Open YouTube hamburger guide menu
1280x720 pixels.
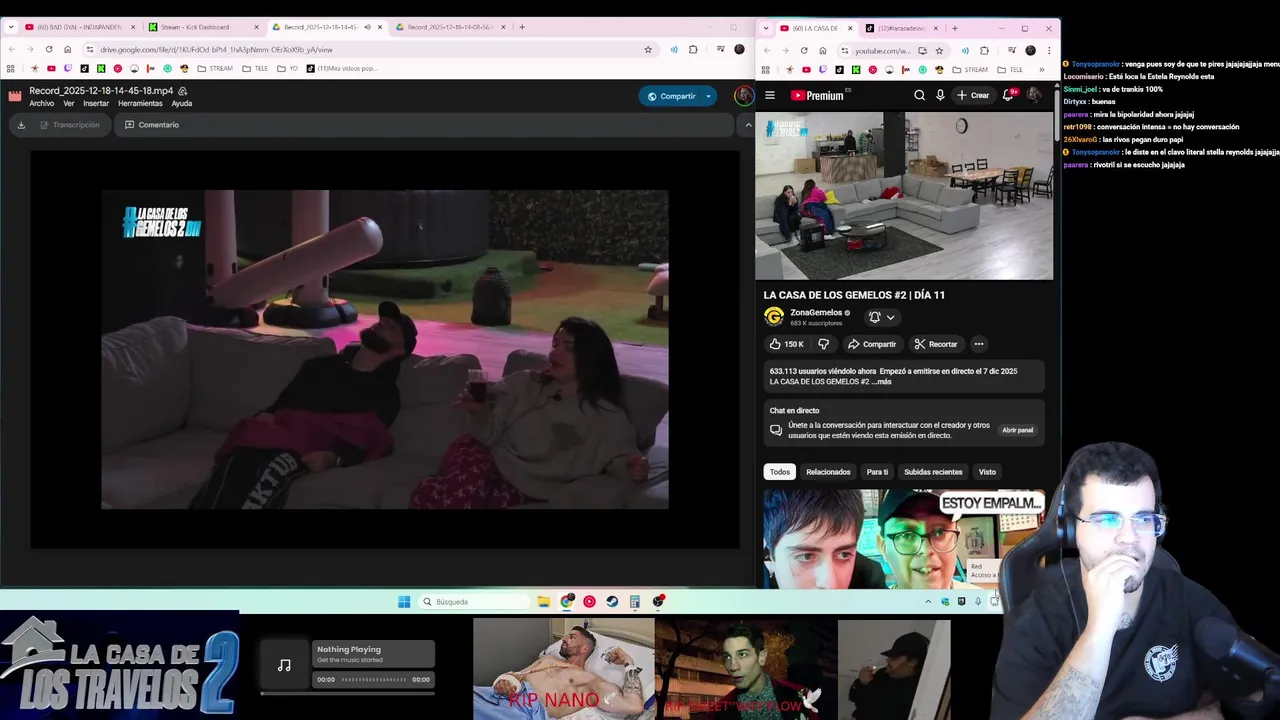pos(770,95)
